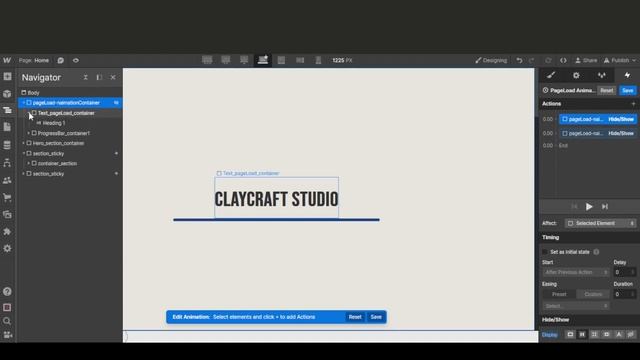Viewport: 640px width, 360px height.
Task: Open the comments icon in top bar
Action: tap(60, 60)
